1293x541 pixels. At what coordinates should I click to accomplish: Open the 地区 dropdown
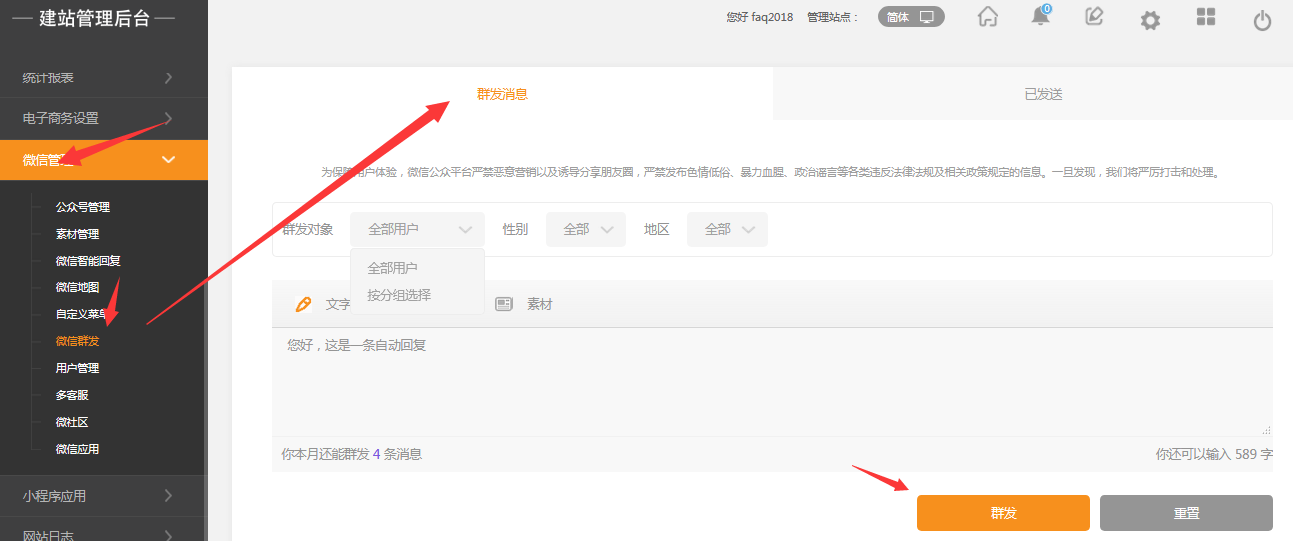point(727,229)
